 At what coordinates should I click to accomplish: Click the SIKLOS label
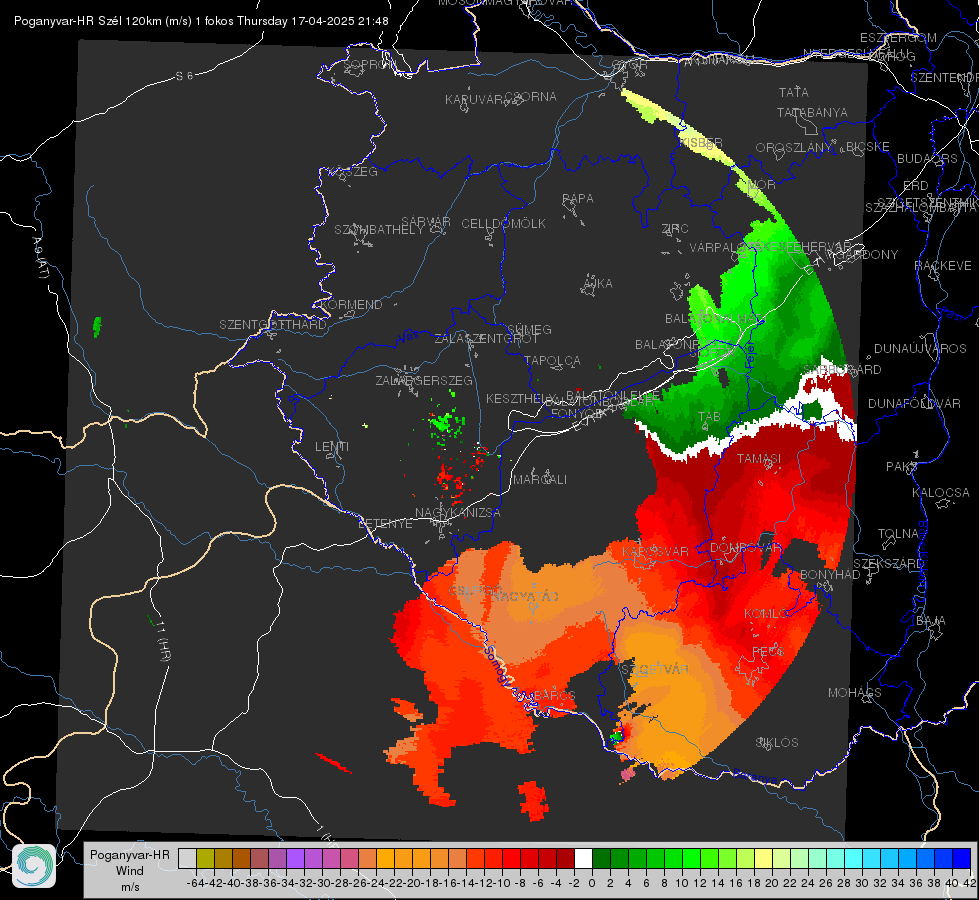click(x=777, y=743)
